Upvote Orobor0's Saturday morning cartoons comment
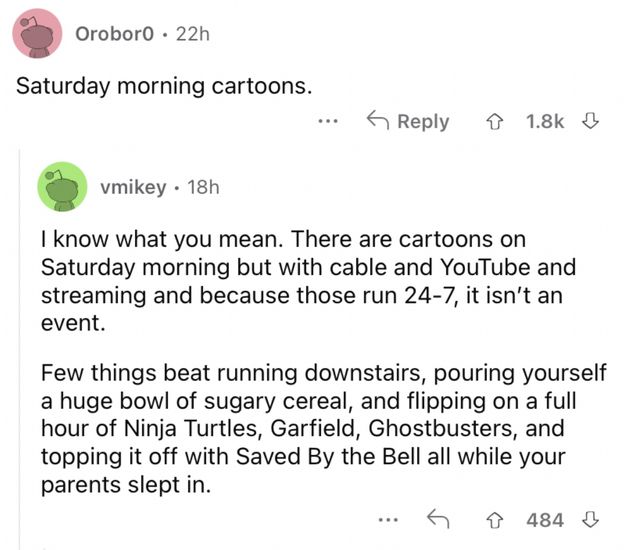The height and width of the screenshot is (550, 630). 495,121
